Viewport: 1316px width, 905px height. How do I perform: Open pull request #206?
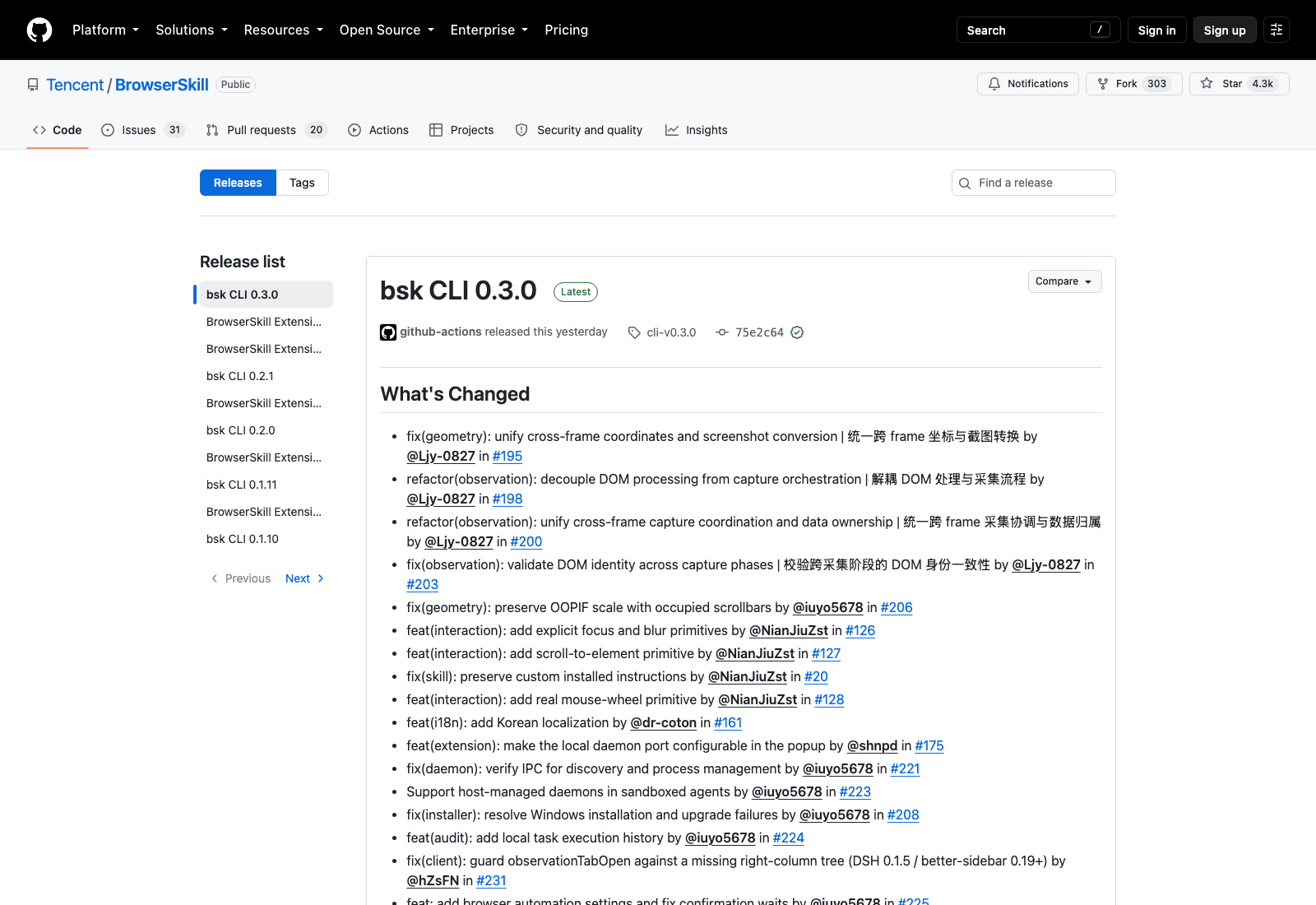tap(897, 607)
